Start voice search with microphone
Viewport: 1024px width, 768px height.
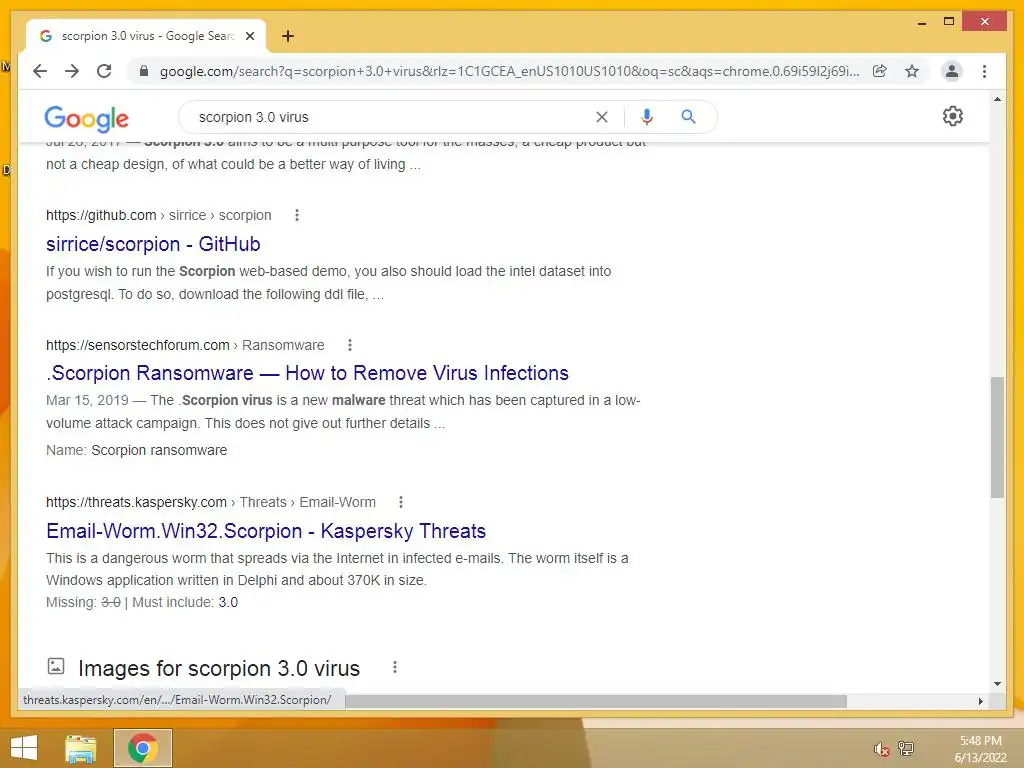point(647,117)
